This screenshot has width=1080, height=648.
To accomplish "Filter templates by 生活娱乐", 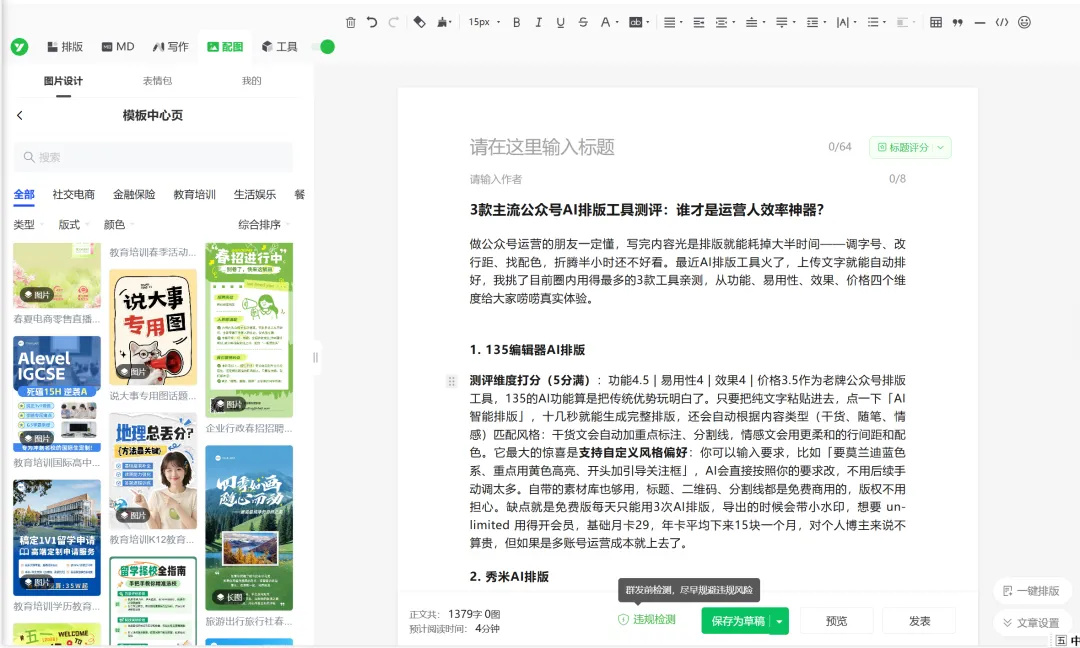I will click(255, 194).
